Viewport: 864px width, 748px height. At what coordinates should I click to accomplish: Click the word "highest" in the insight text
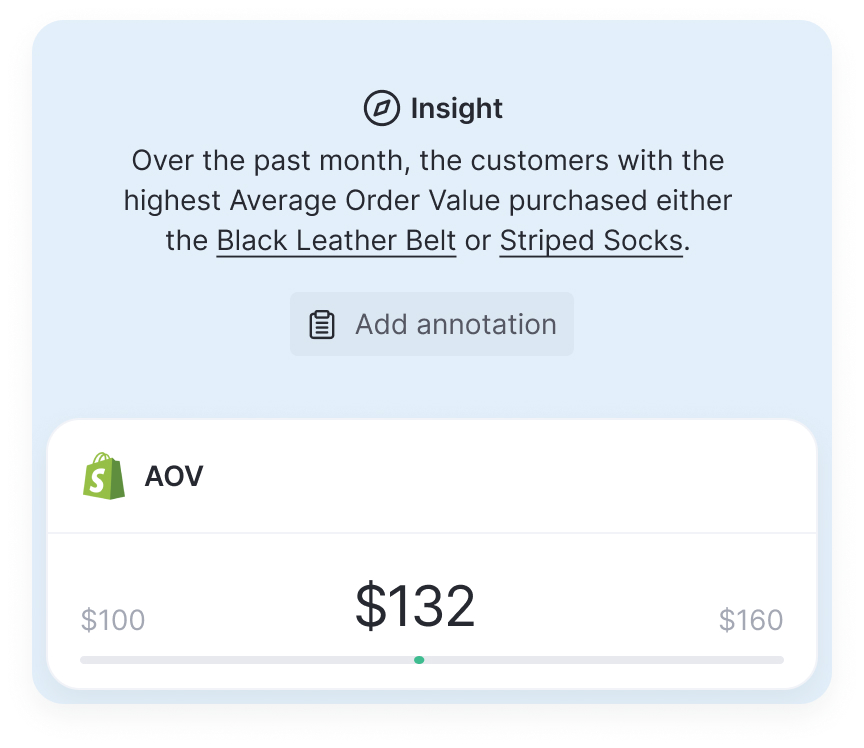tap(172, 201)
